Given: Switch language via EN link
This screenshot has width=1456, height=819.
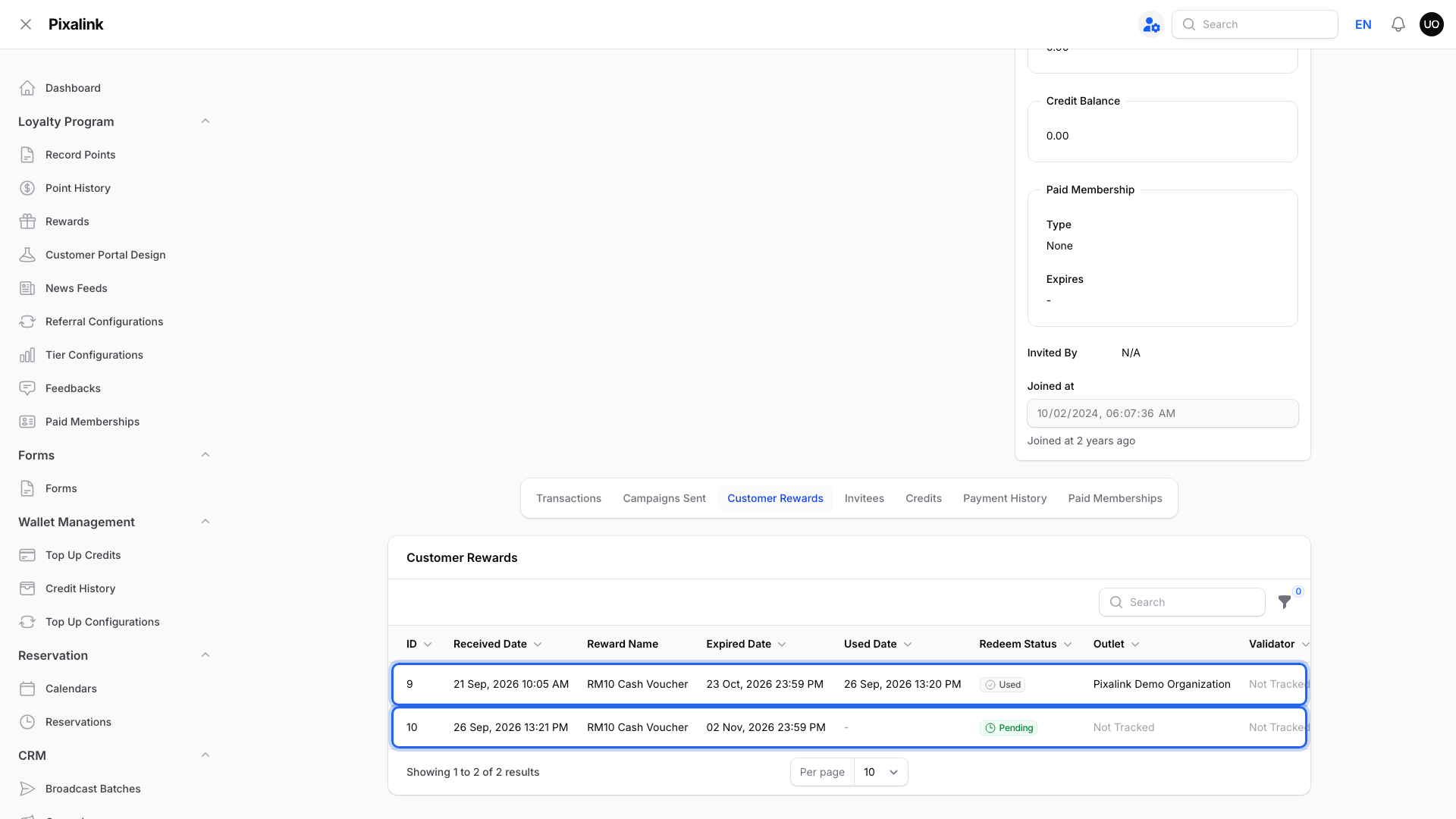Looking at the screenshot, I should (1363, 24).
